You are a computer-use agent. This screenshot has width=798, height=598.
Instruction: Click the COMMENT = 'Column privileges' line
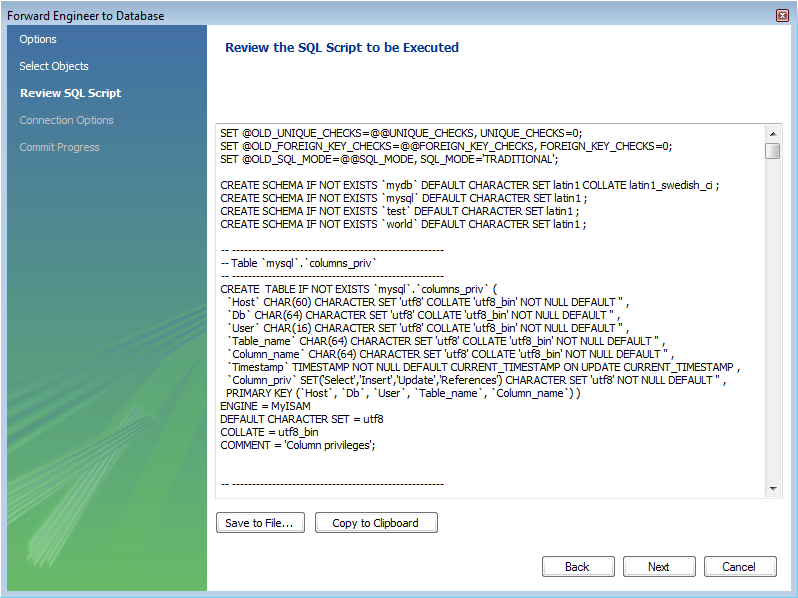click(x=297, y=445)
